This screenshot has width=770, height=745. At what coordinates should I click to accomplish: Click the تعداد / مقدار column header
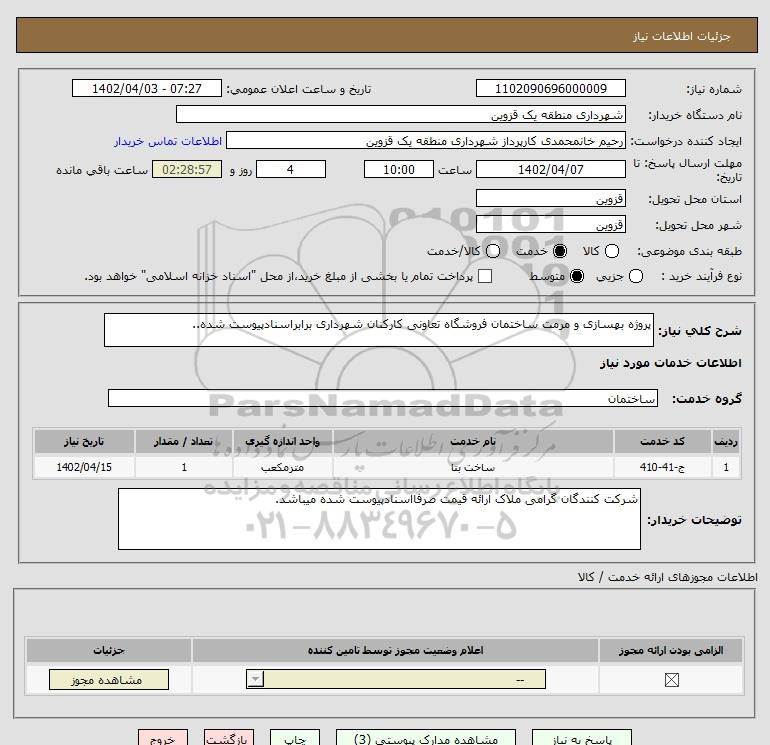click(184, 441)
